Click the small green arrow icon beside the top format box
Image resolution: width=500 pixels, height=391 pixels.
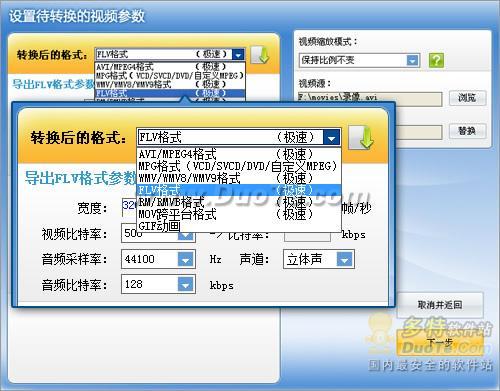point(260,55)
